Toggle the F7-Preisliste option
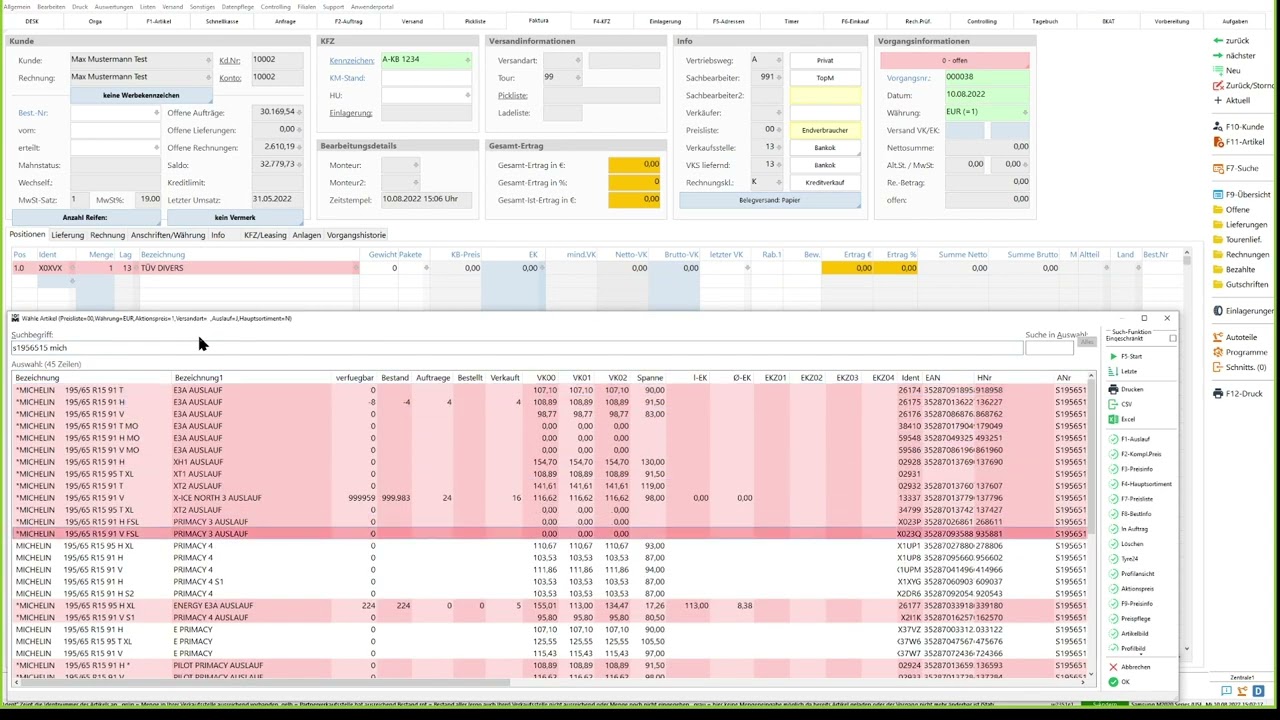This screenshot has height=720, width=1280. tap(1114, 499)
